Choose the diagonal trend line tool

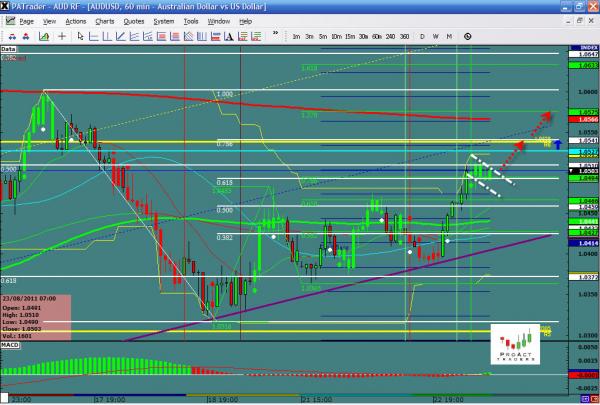120,35
